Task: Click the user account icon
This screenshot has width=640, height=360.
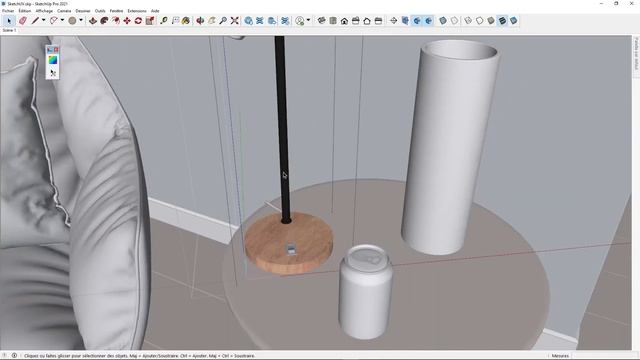Action: tap(300, 20)
